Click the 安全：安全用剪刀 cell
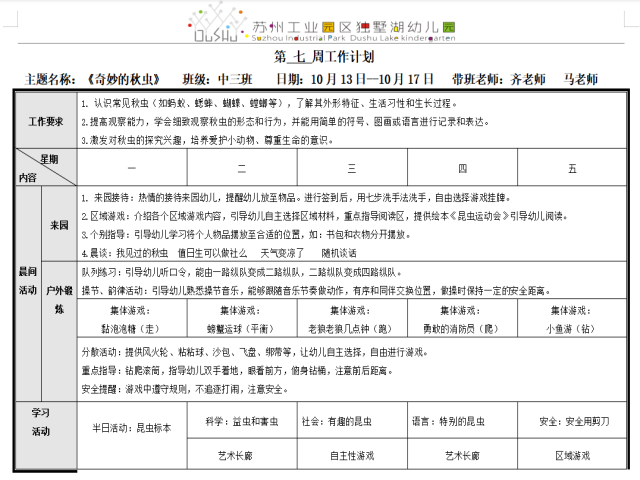Viewport: 640px width, 480px height. [x=572, y=422]
